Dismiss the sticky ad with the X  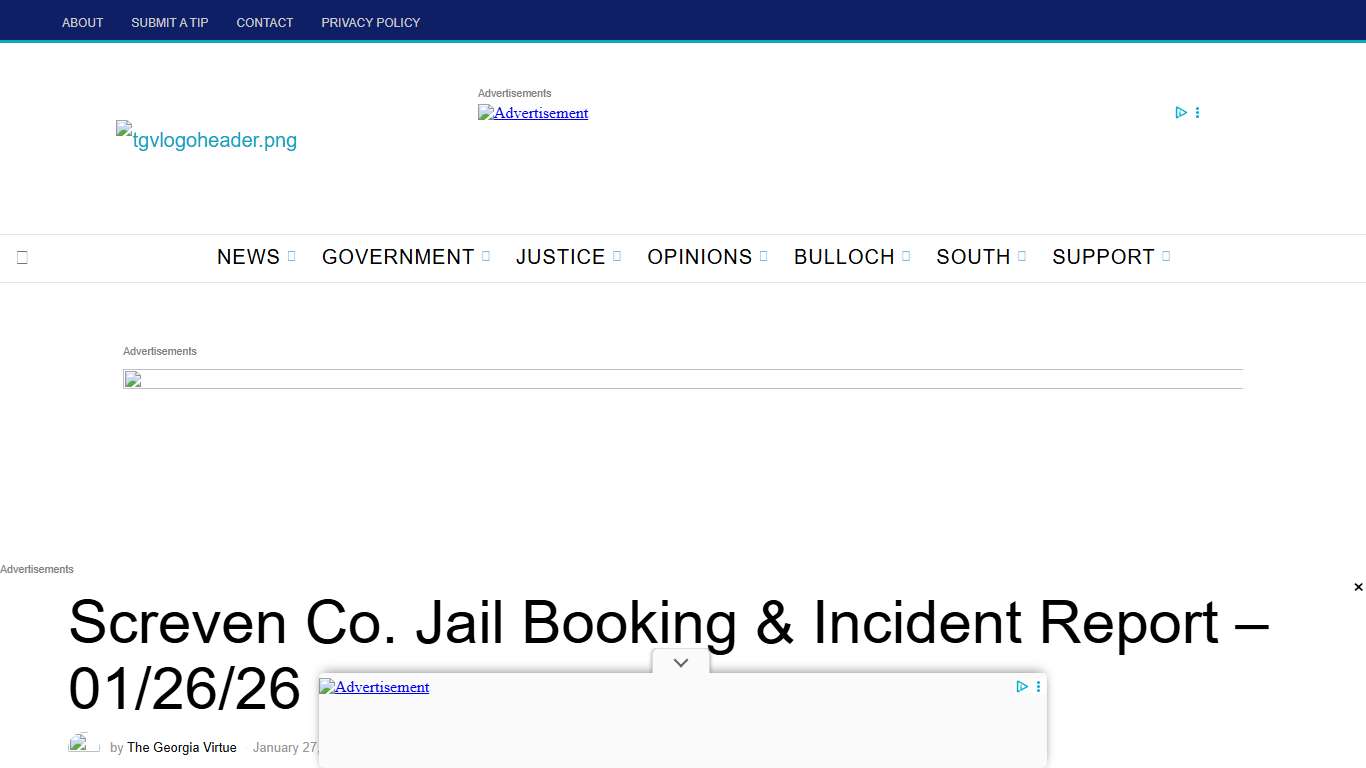point(1357,587)
